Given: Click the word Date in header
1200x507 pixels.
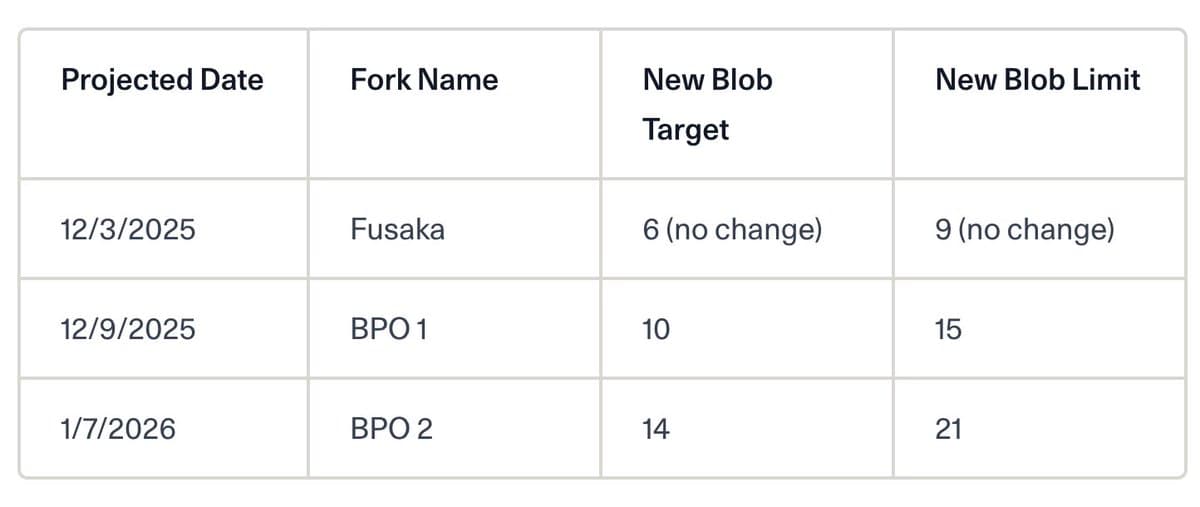Looking at the screenshot, I should coord(232,80).
